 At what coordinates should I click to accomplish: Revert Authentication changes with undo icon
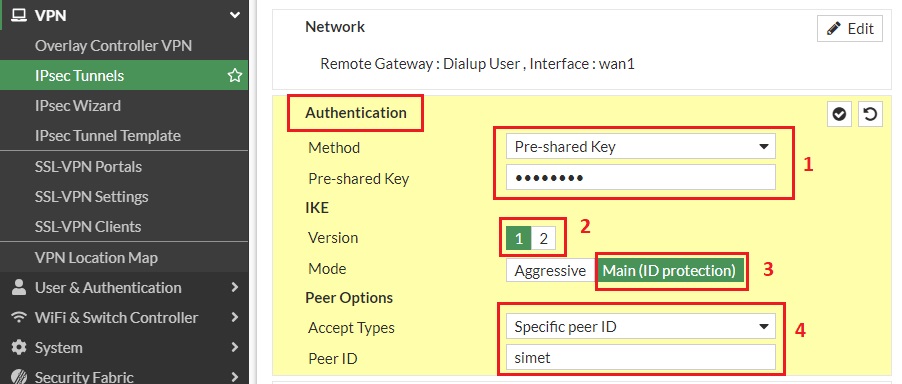click(870, 114)
